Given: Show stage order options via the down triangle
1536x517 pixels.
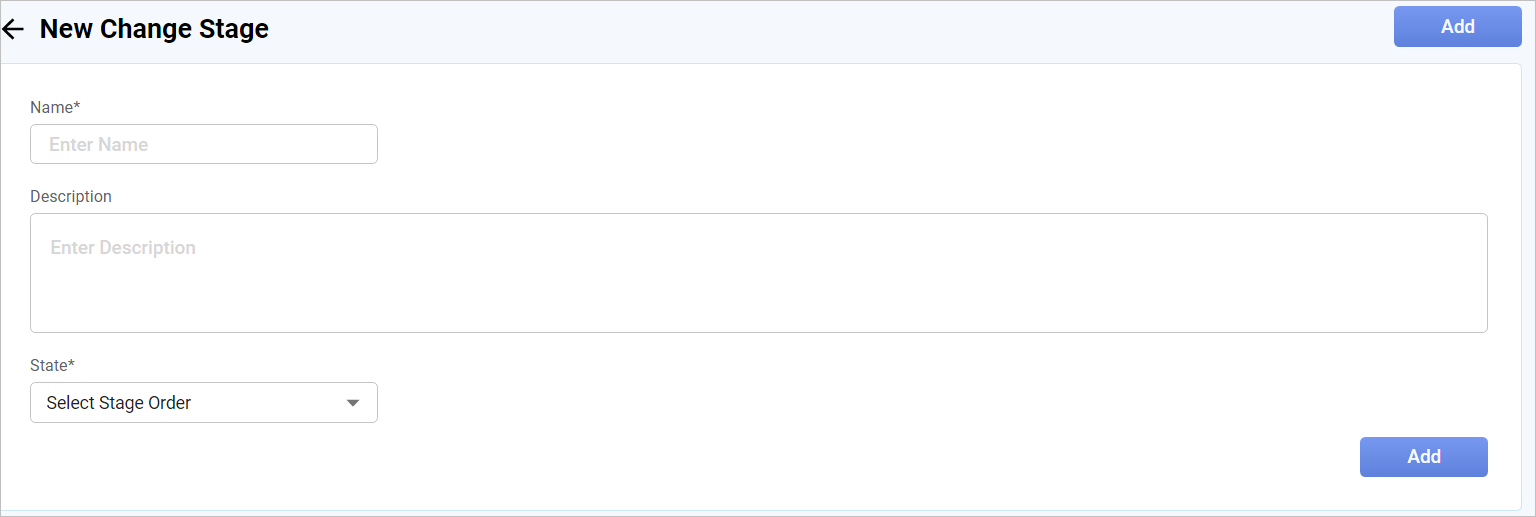Looking at the screenshot, I should (352, 403).
